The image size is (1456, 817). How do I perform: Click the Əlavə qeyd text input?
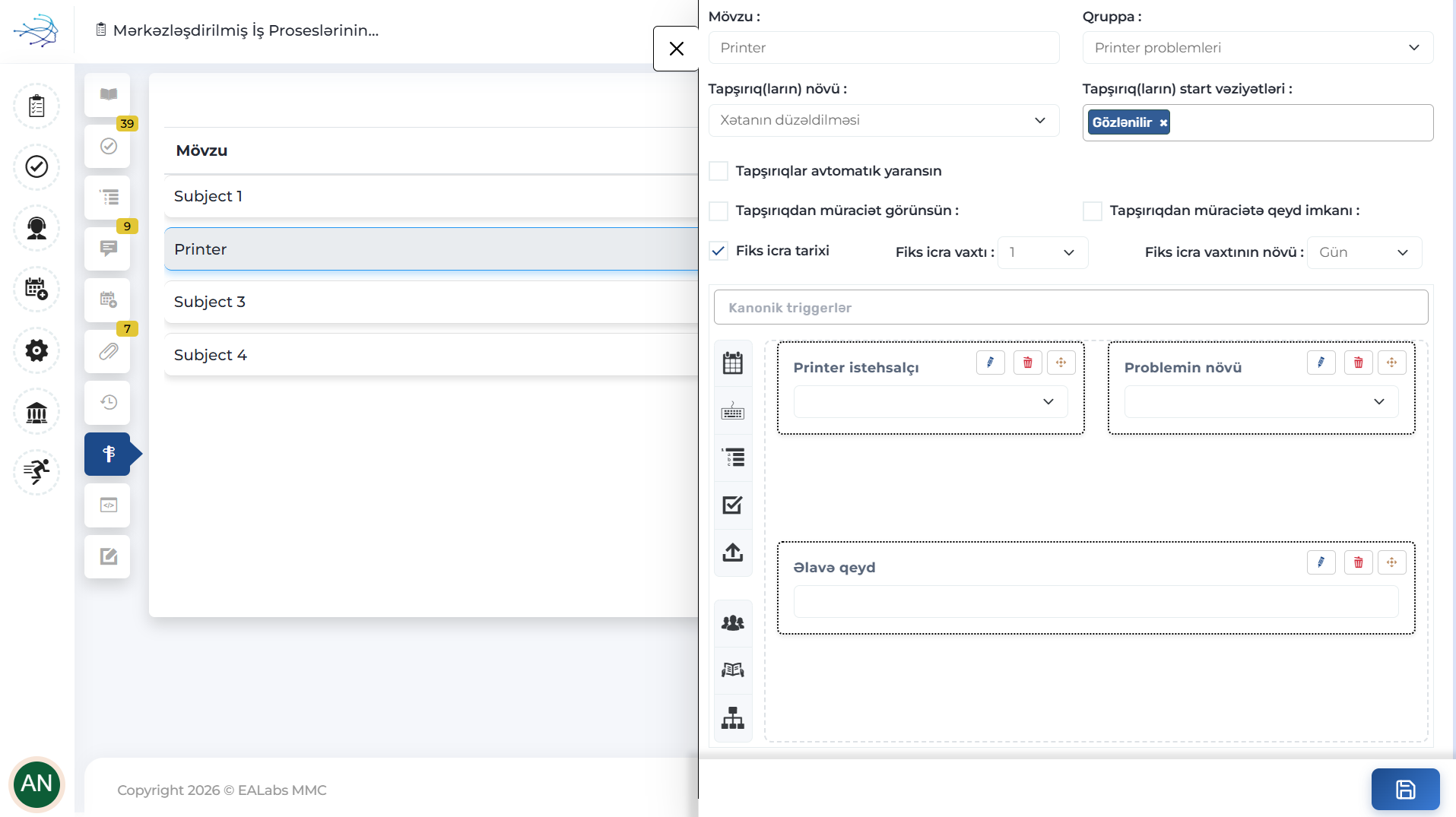click(1096, 601)
